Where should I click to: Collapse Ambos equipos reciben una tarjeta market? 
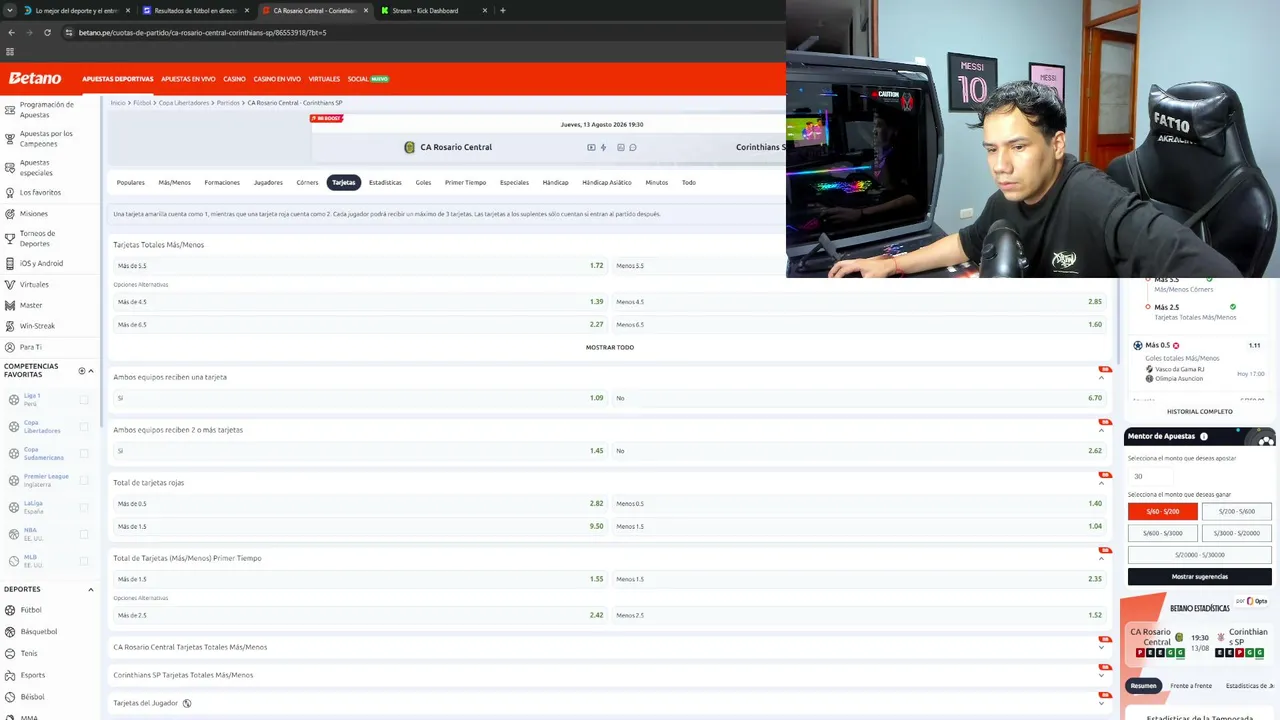1101,377
